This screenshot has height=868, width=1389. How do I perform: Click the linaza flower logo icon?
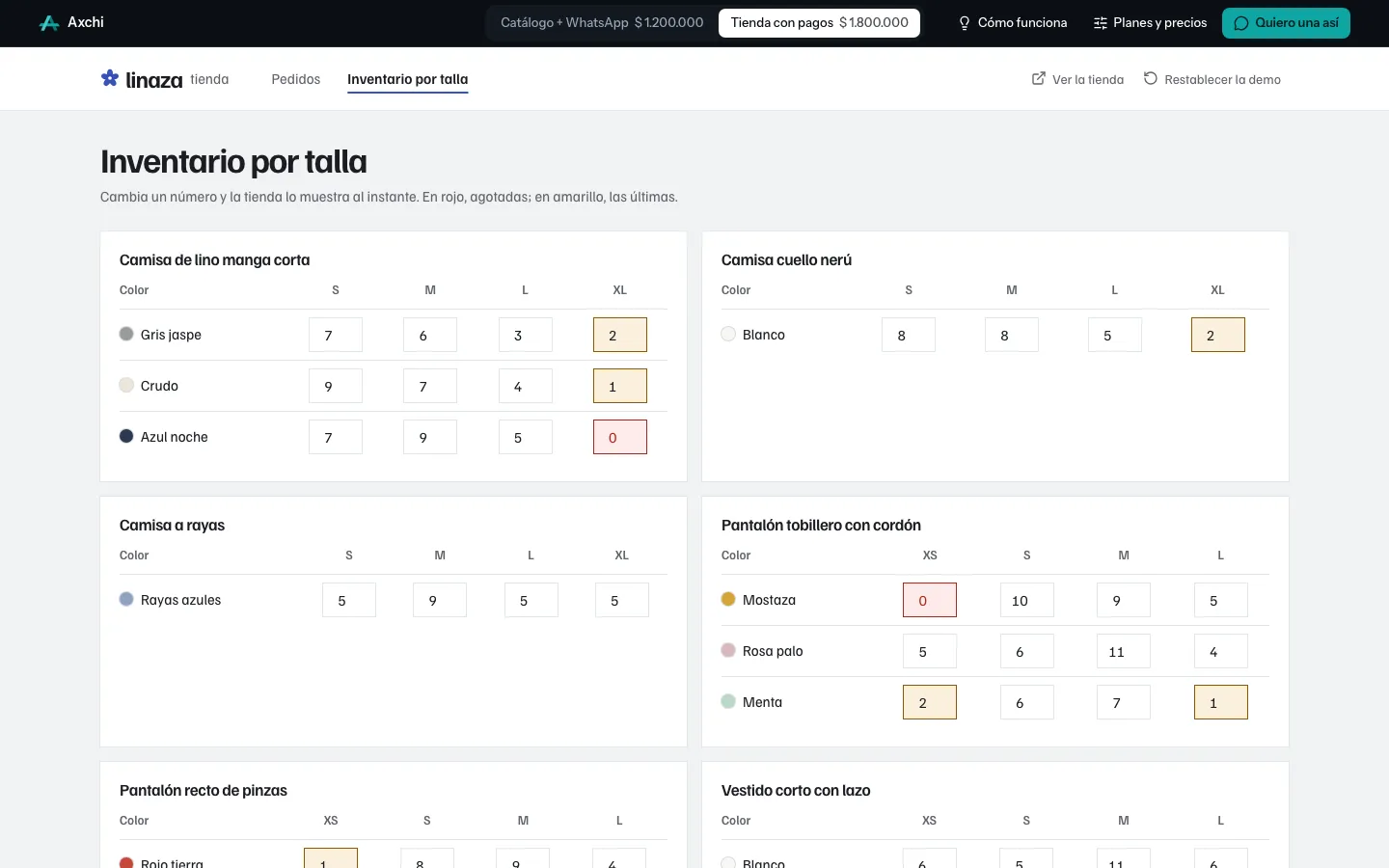pyautogui.click(x=110, y=78)
